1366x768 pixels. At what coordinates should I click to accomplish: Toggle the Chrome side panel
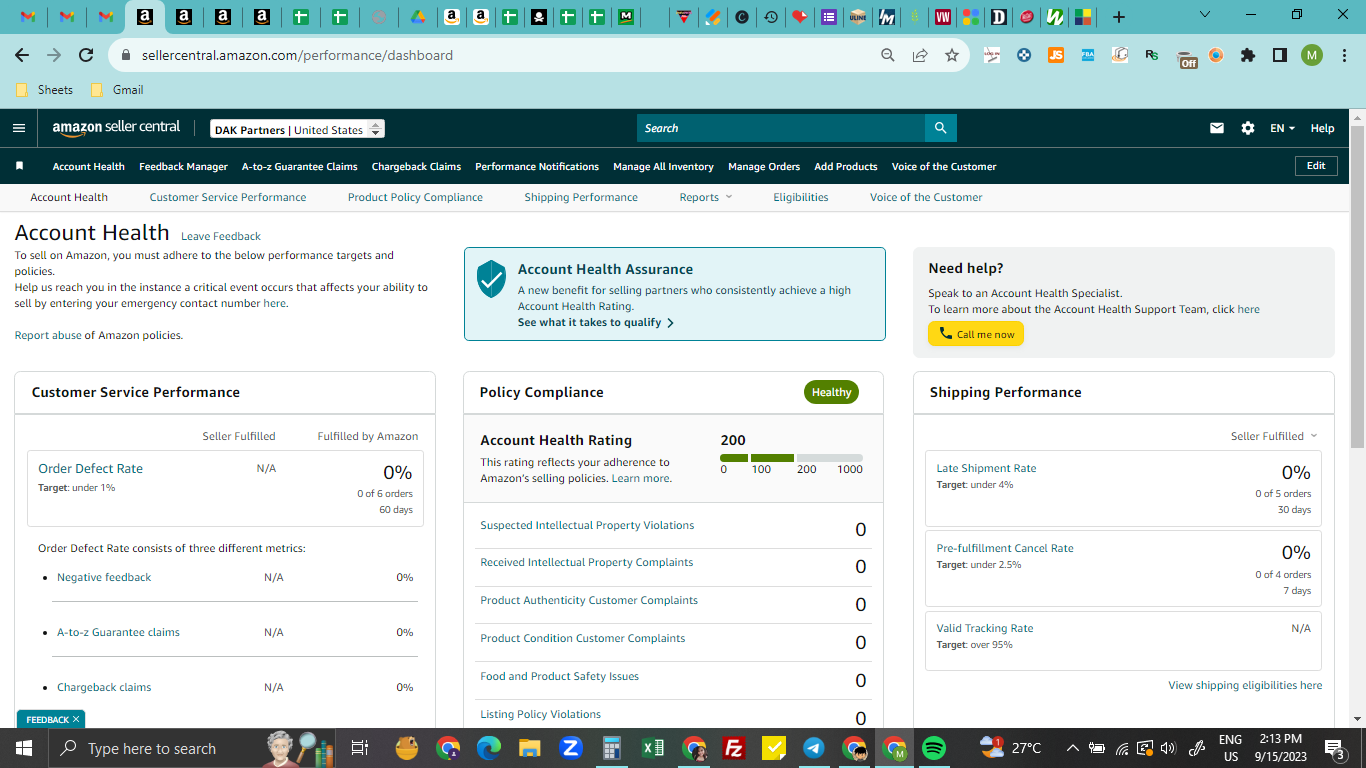point(1280,55)
